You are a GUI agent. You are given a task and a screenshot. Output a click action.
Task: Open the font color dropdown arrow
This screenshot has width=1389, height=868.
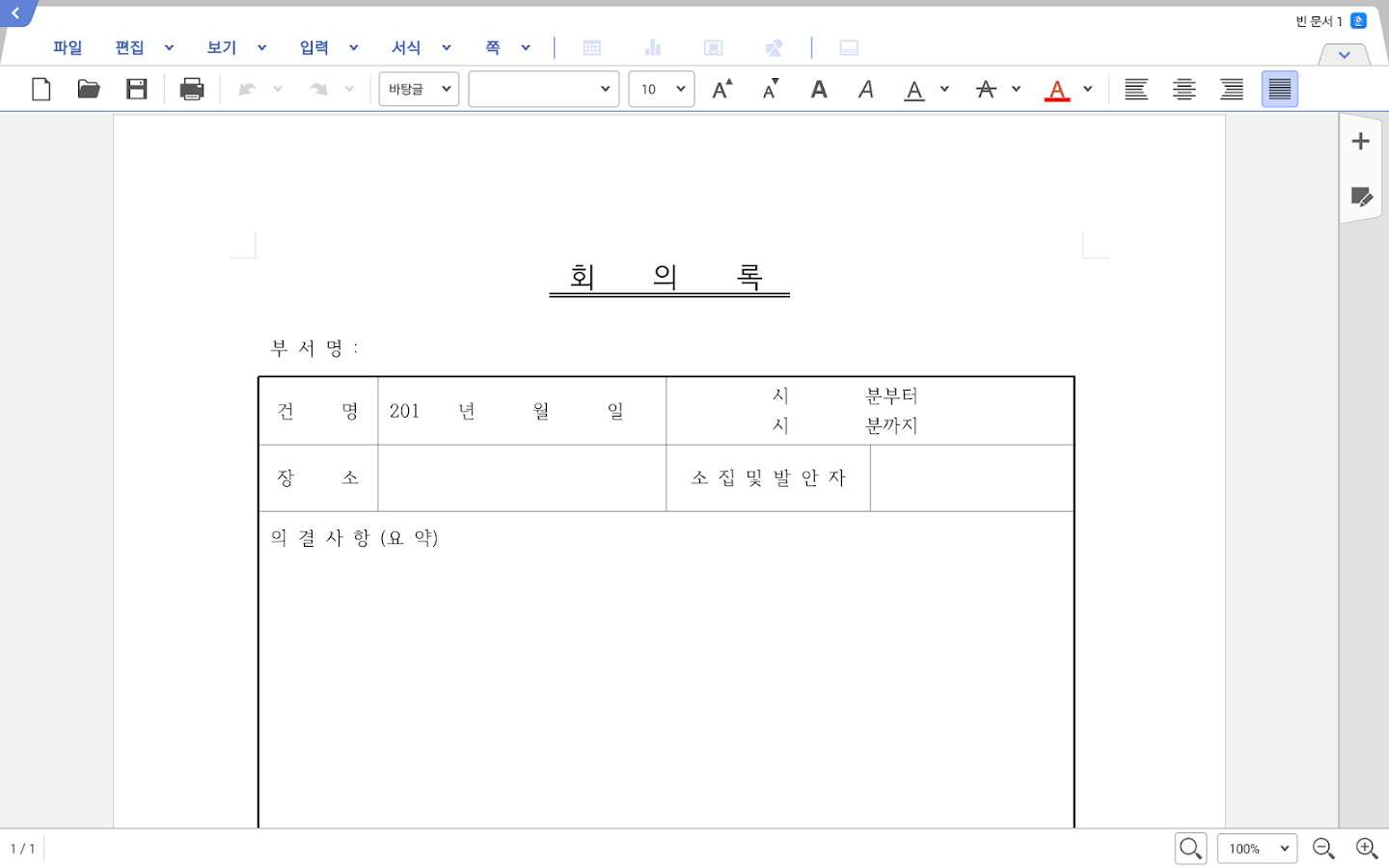(1088, 89)
